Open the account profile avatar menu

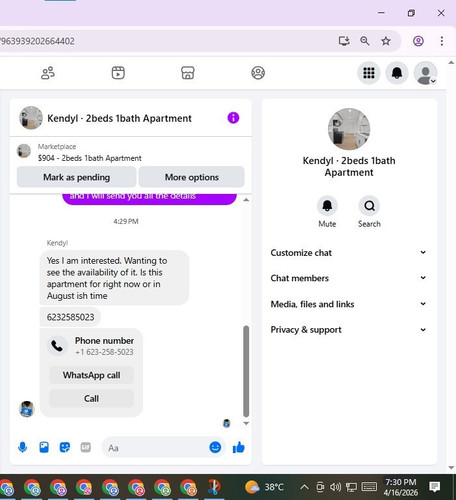(425, 73)
